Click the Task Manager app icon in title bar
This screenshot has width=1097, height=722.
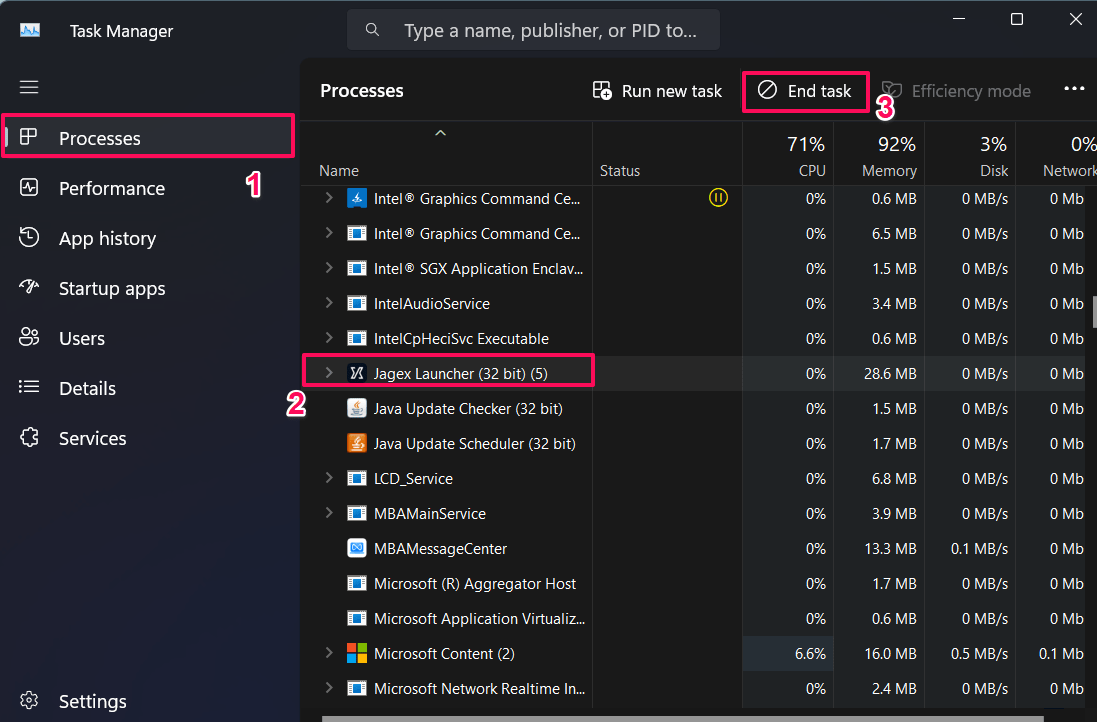coord(29,30)
